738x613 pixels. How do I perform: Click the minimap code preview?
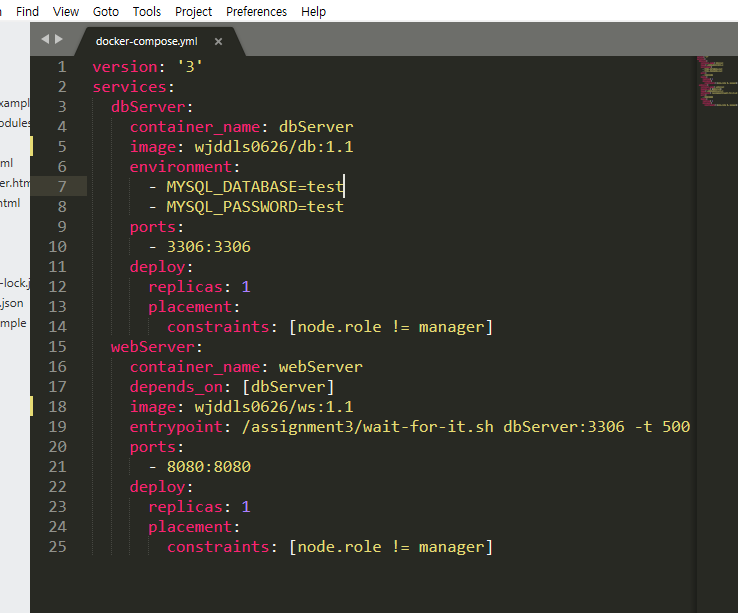(717, 81)
